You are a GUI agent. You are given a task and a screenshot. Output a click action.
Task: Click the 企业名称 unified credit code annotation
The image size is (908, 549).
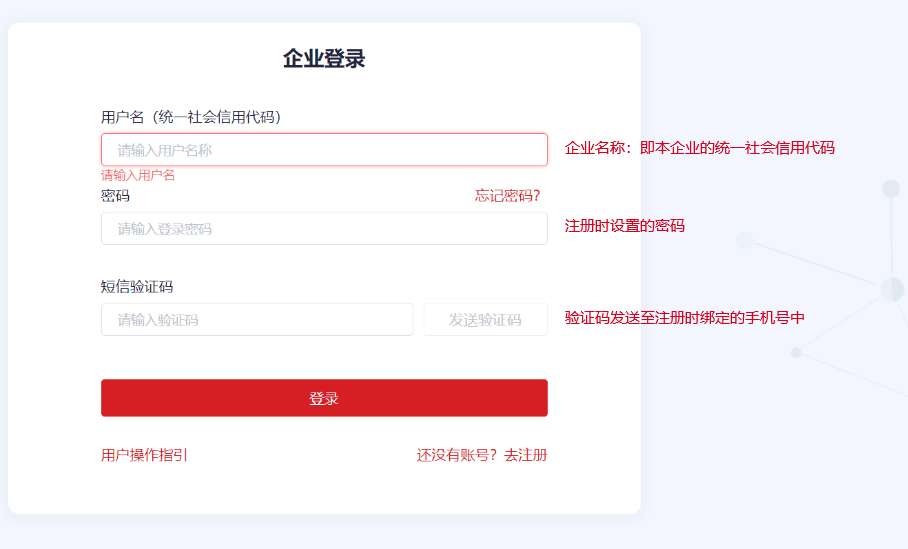(700, 148)
